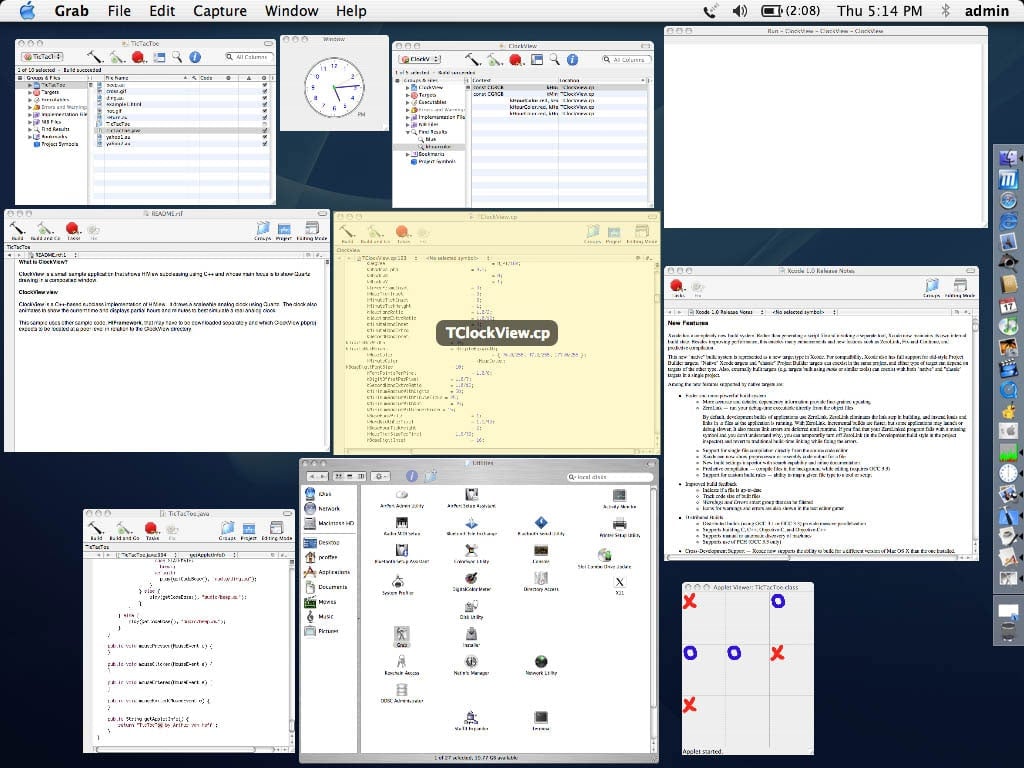Open the TicTacToe active target popup
This screenshot has height=768, width=1024.
click(42, 57)
